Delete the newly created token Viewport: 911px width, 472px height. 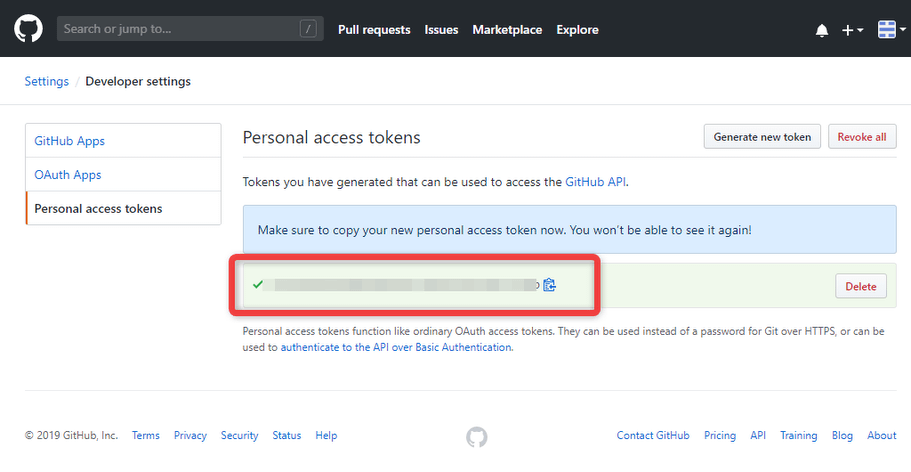pyautogui.click(x=861, y=286)
